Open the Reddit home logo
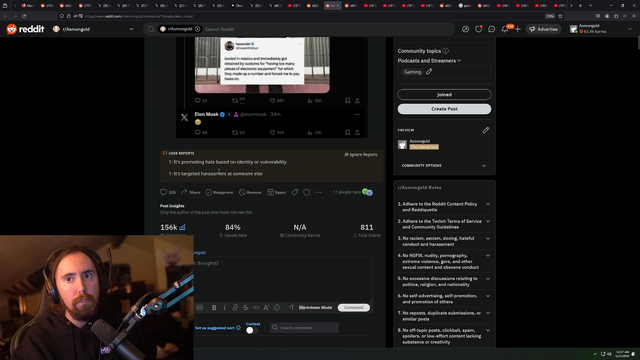 pos(25,29)
